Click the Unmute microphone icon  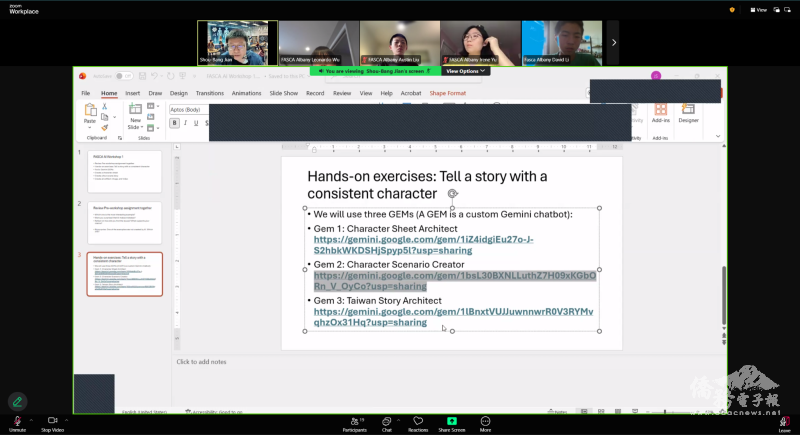(16, 420)
